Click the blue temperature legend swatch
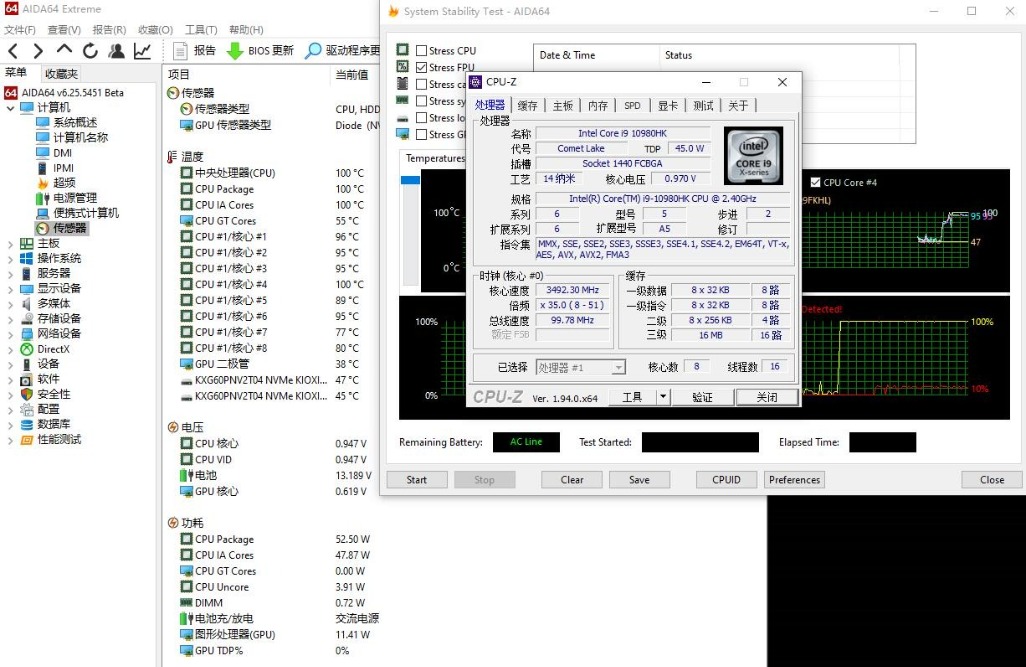This screenshot has width=1026, height=667. click(x=410, y=180)
